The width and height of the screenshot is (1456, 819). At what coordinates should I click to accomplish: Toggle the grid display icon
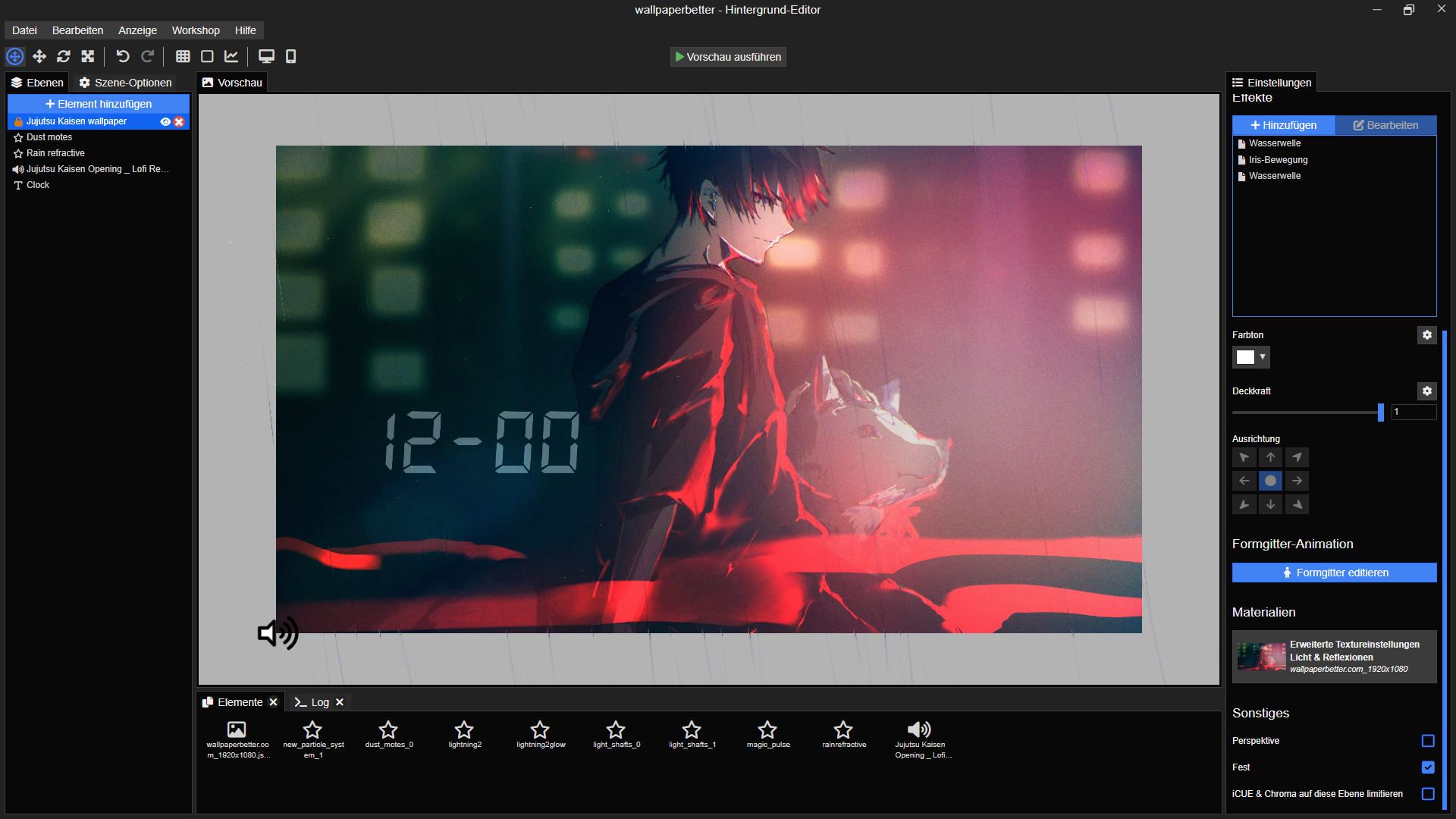pos(183,56)
